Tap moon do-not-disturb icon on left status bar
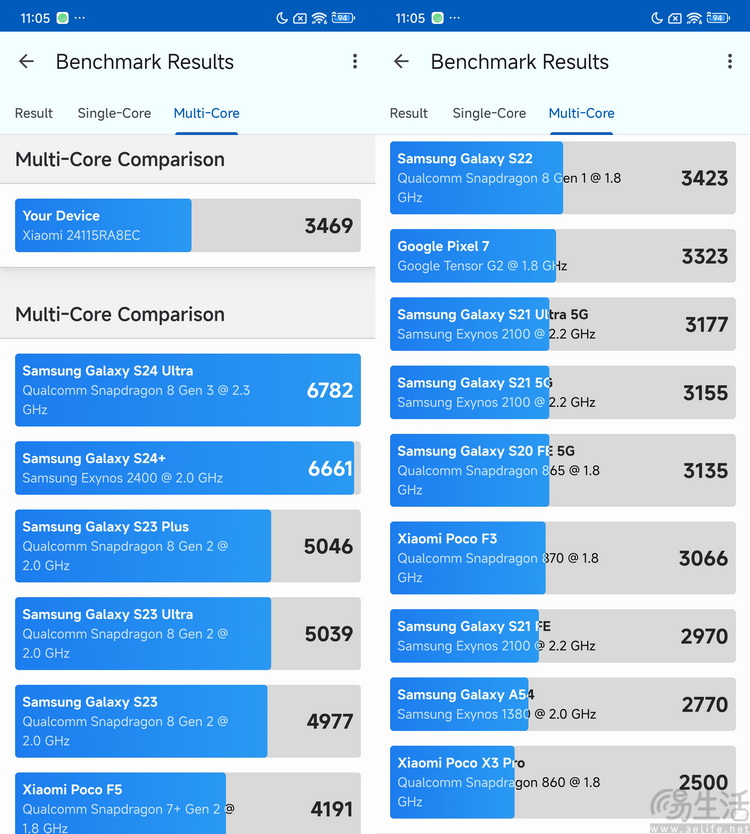 282,18
